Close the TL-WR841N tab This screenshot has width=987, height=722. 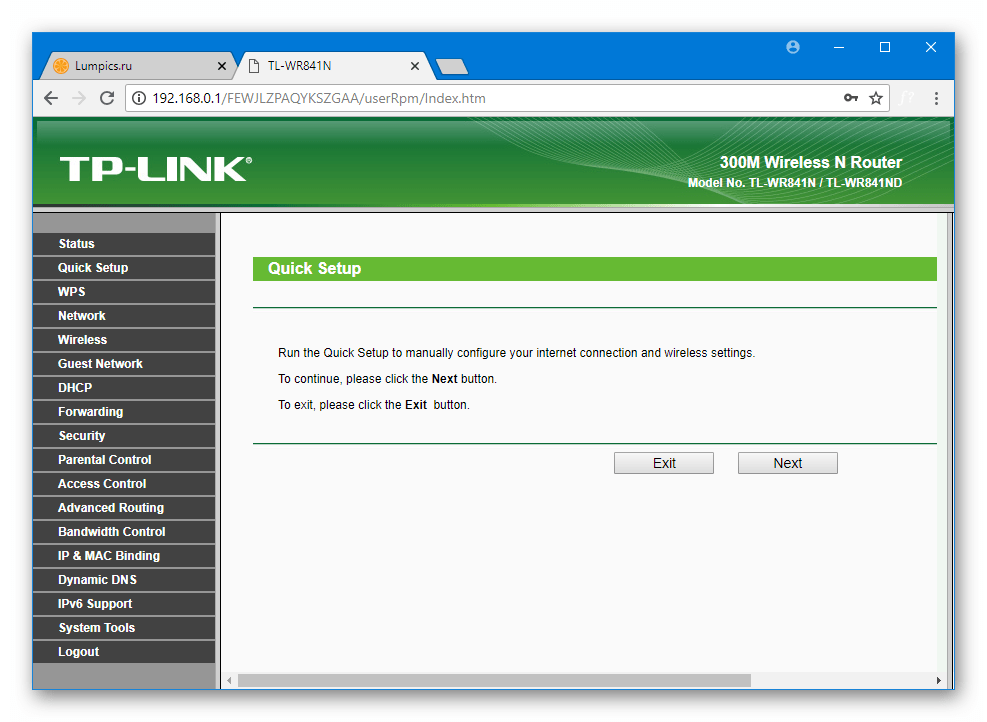pos(415,66)
